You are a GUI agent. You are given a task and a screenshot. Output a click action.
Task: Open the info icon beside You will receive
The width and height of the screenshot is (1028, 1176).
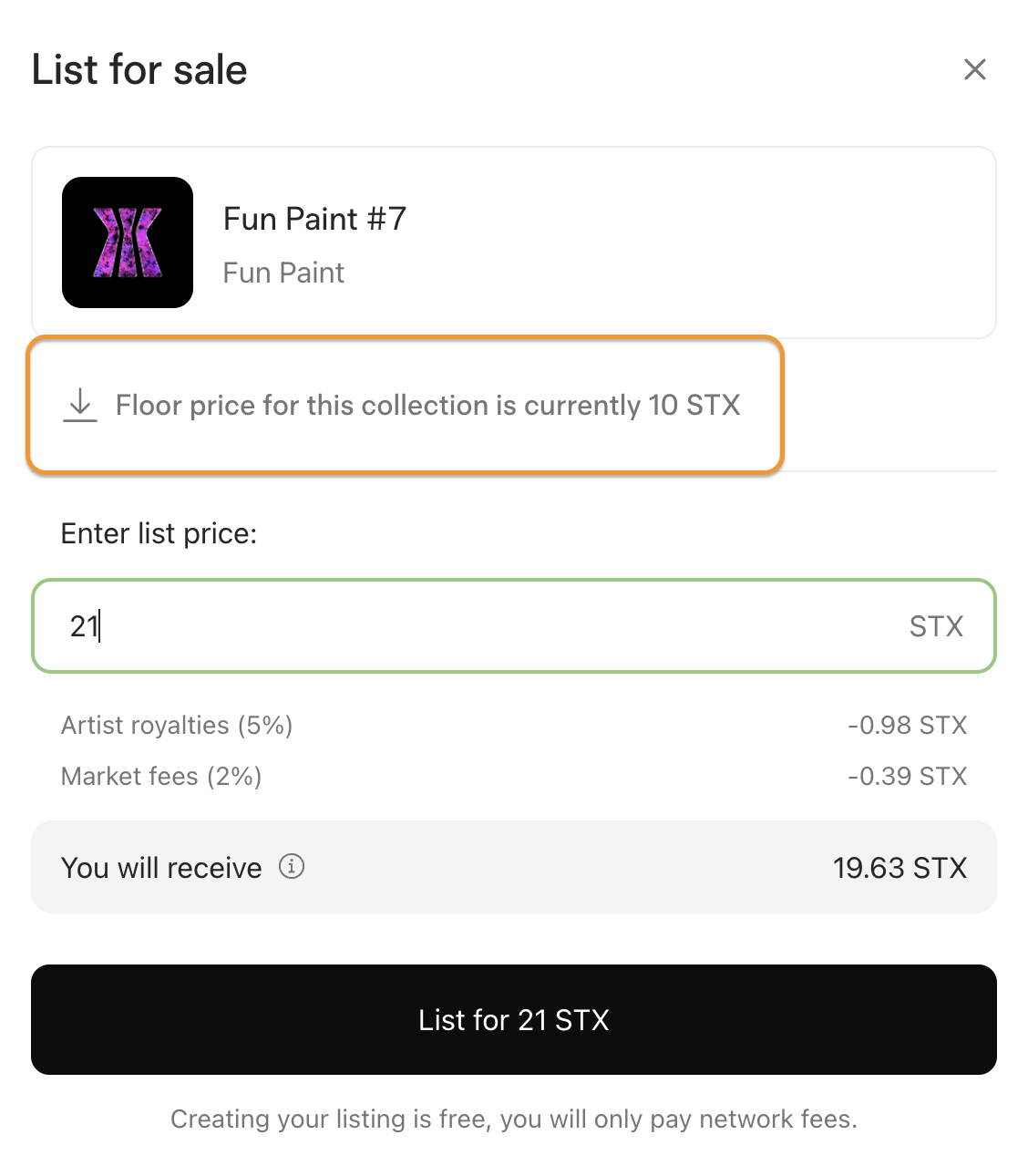[292, 866]
